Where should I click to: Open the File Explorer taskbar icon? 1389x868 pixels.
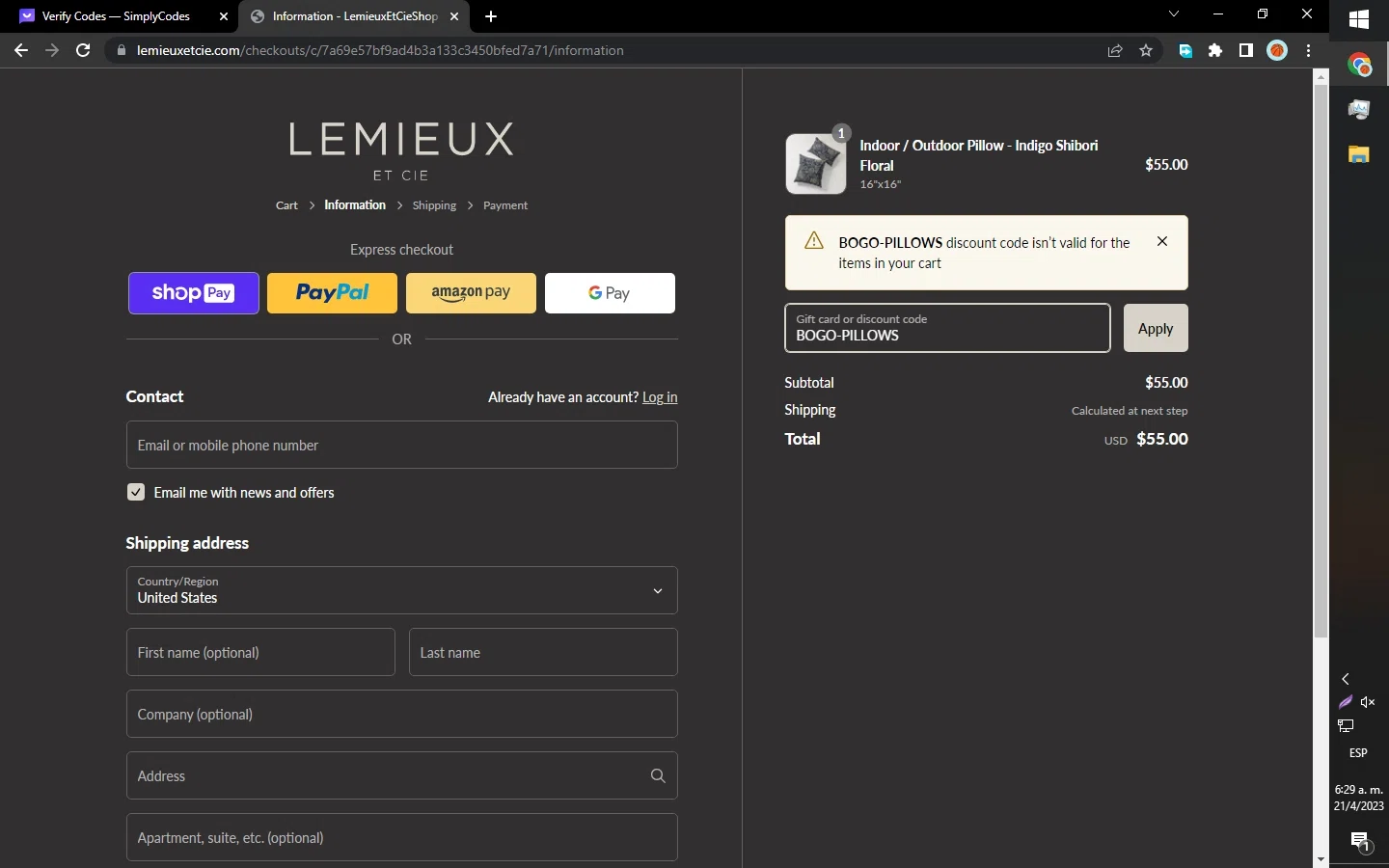[1359, 154]
